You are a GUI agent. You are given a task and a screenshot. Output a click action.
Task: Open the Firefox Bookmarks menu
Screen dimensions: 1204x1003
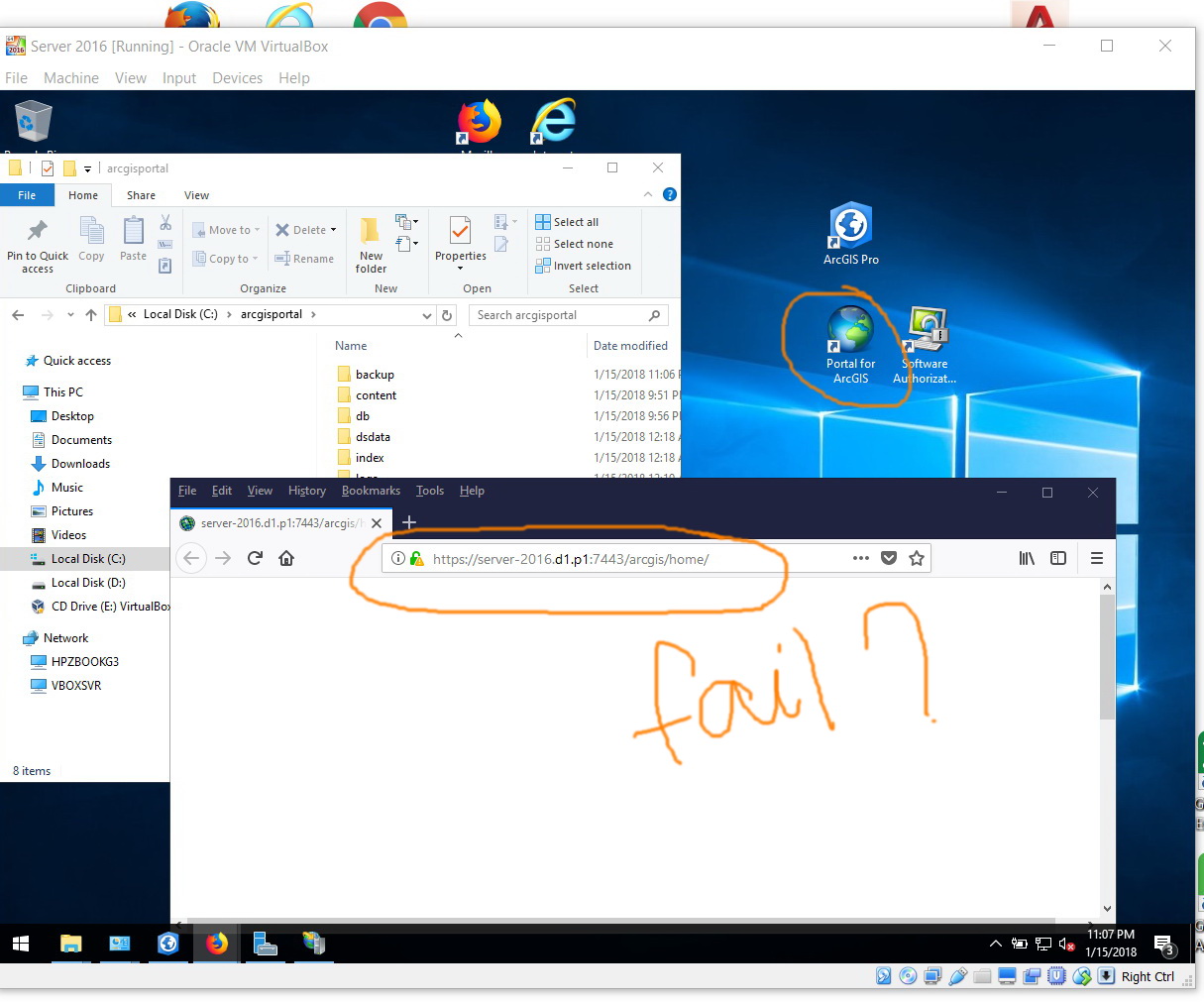click(371, 491)
